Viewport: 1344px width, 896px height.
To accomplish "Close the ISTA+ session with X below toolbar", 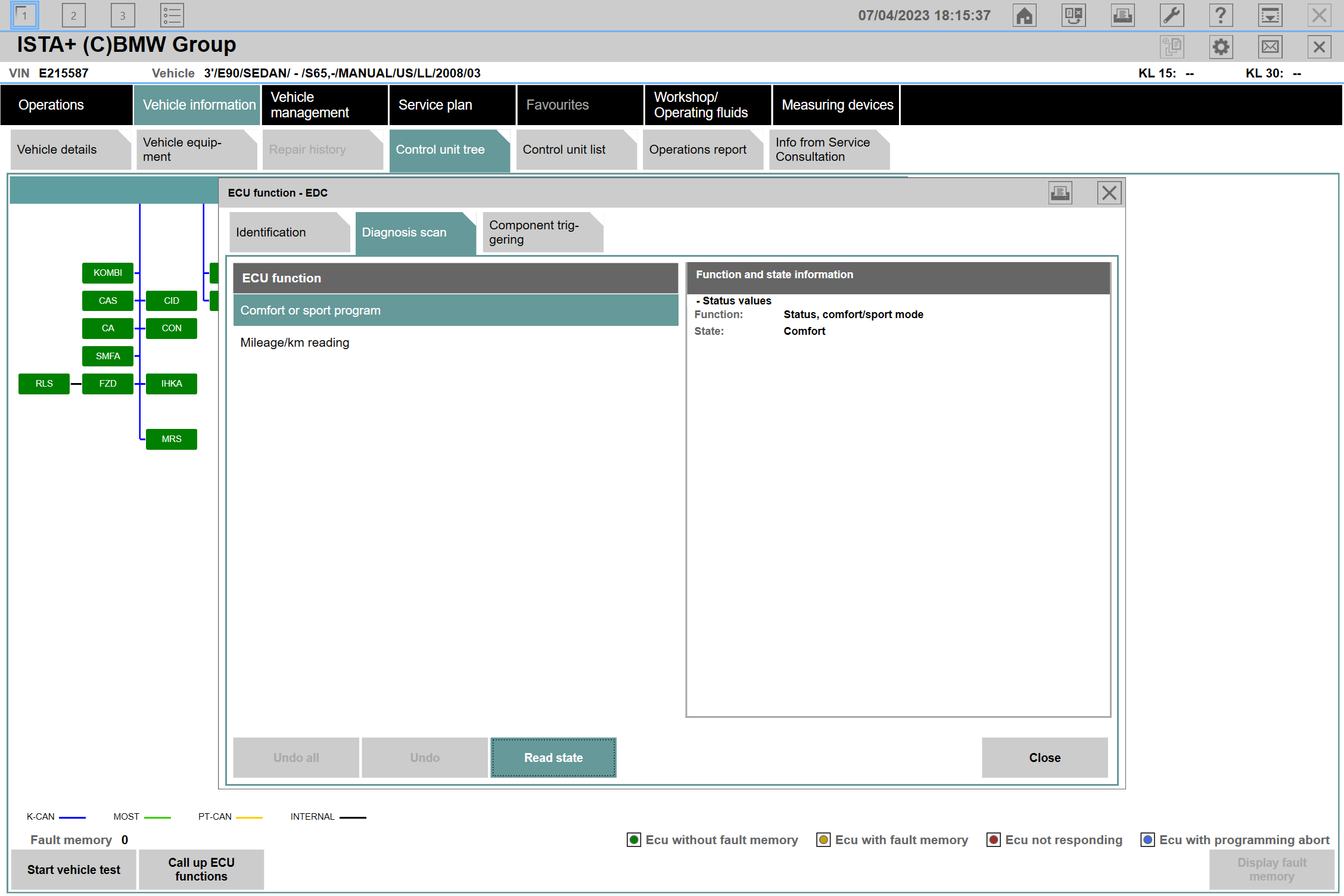I will [x=1319, y=46].
